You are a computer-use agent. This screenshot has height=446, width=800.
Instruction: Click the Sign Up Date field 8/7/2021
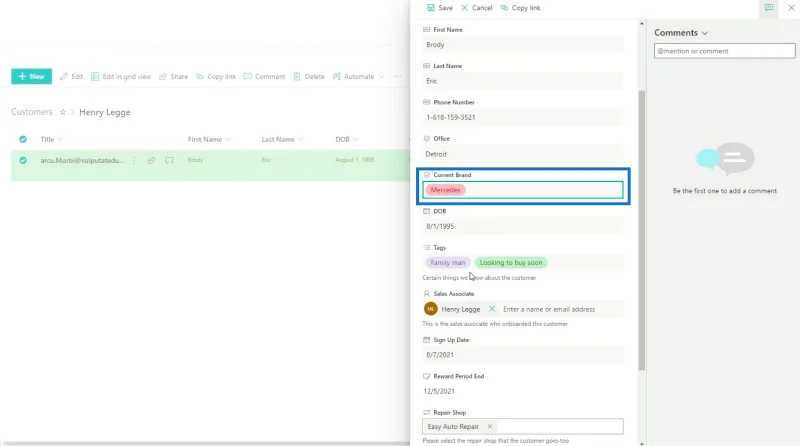point(523,355)
